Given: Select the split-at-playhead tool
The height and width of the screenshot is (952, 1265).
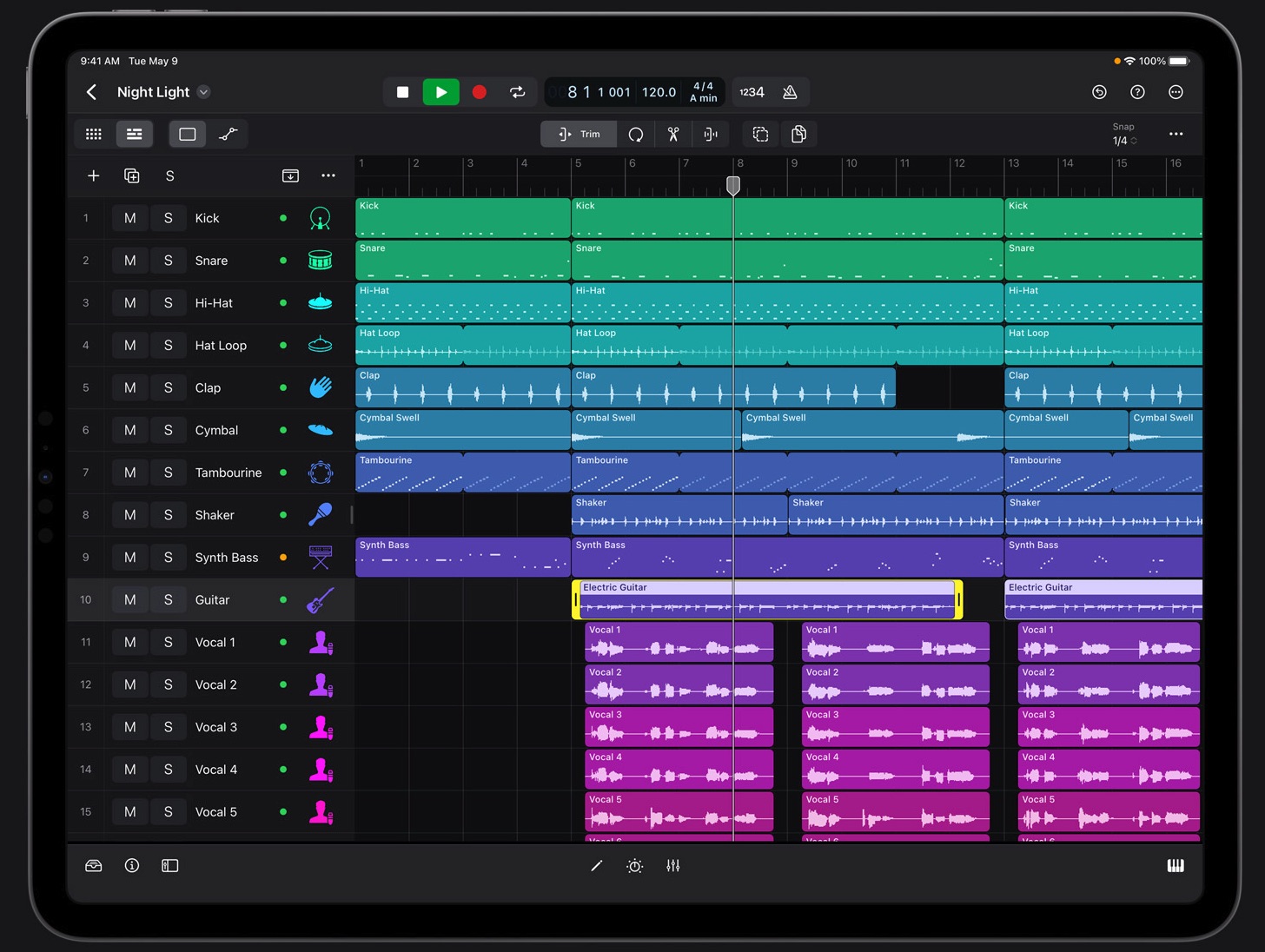Looking at the screenshot, I should point(711,134).
